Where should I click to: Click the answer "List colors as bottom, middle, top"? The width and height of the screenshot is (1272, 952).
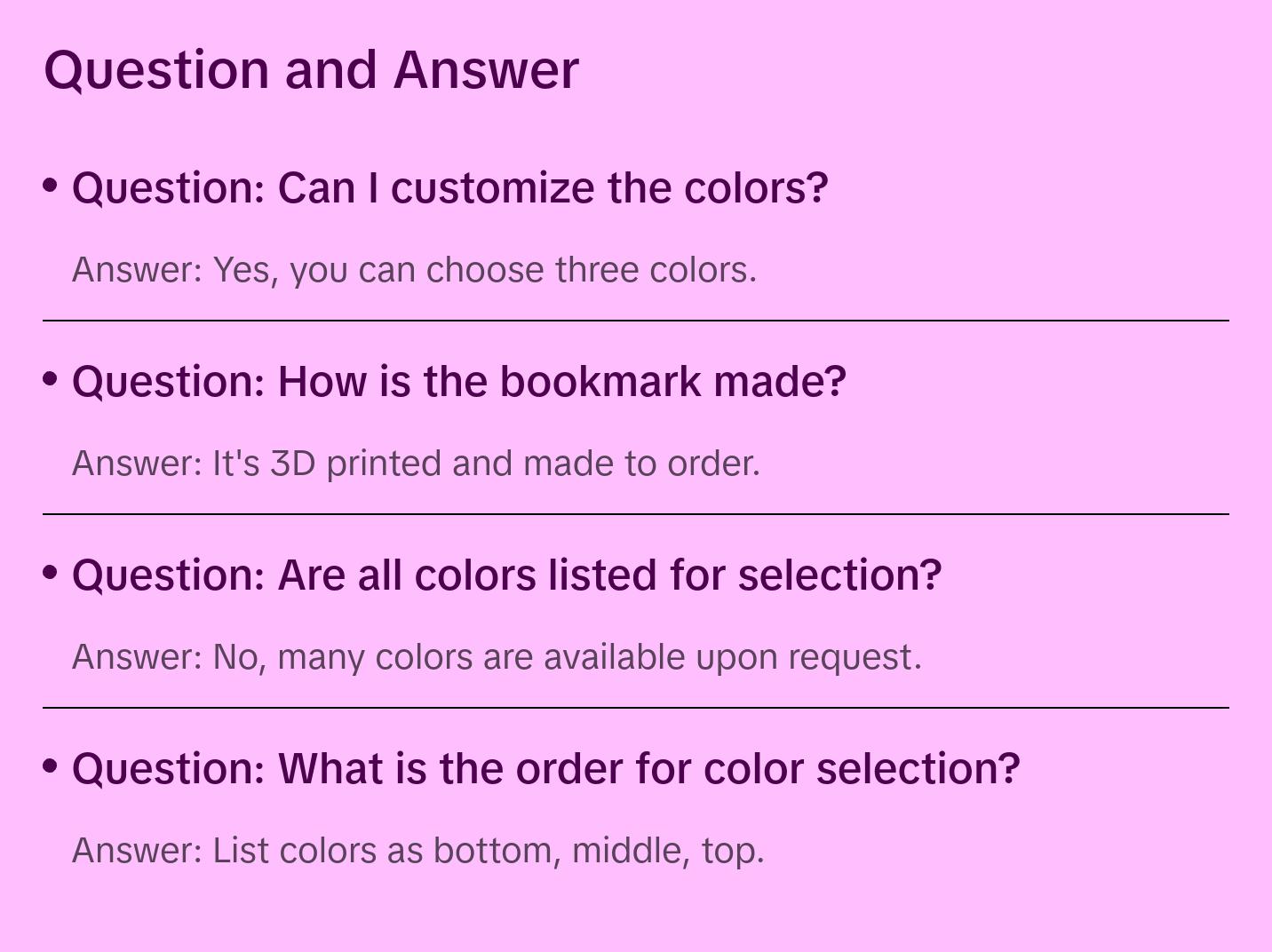coord(417,851)
